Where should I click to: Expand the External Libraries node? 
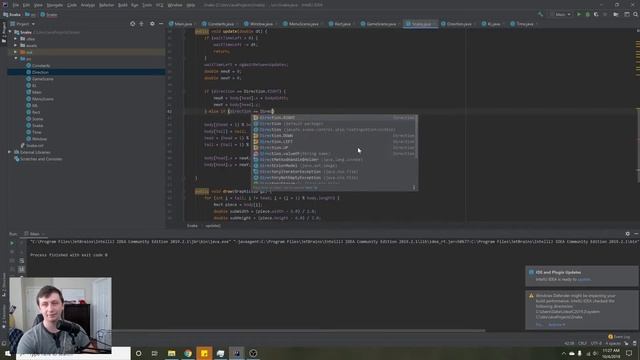[x=9, y=152]
